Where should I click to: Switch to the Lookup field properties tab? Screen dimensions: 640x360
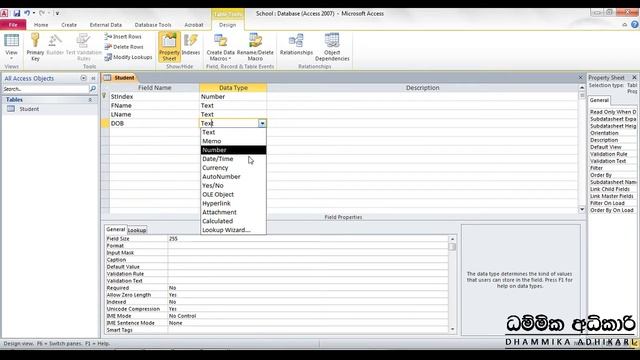click(137, 230)
